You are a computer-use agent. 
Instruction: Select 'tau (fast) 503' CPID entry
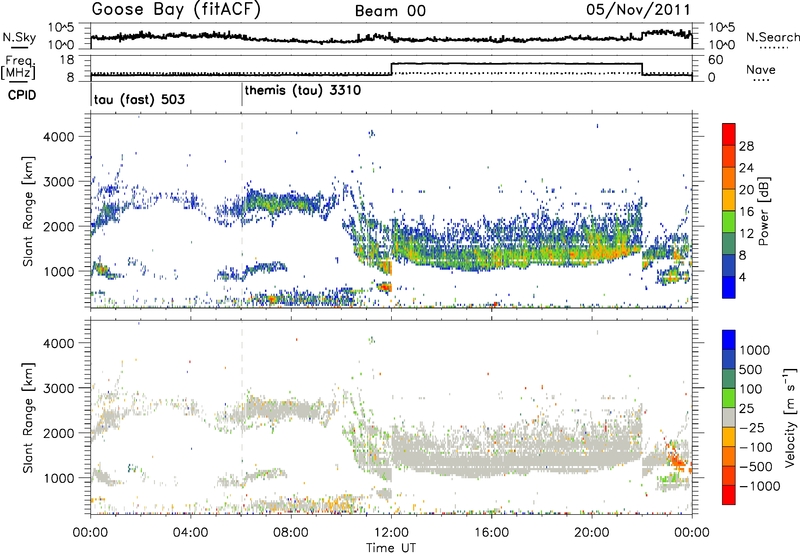click(139, 99)
